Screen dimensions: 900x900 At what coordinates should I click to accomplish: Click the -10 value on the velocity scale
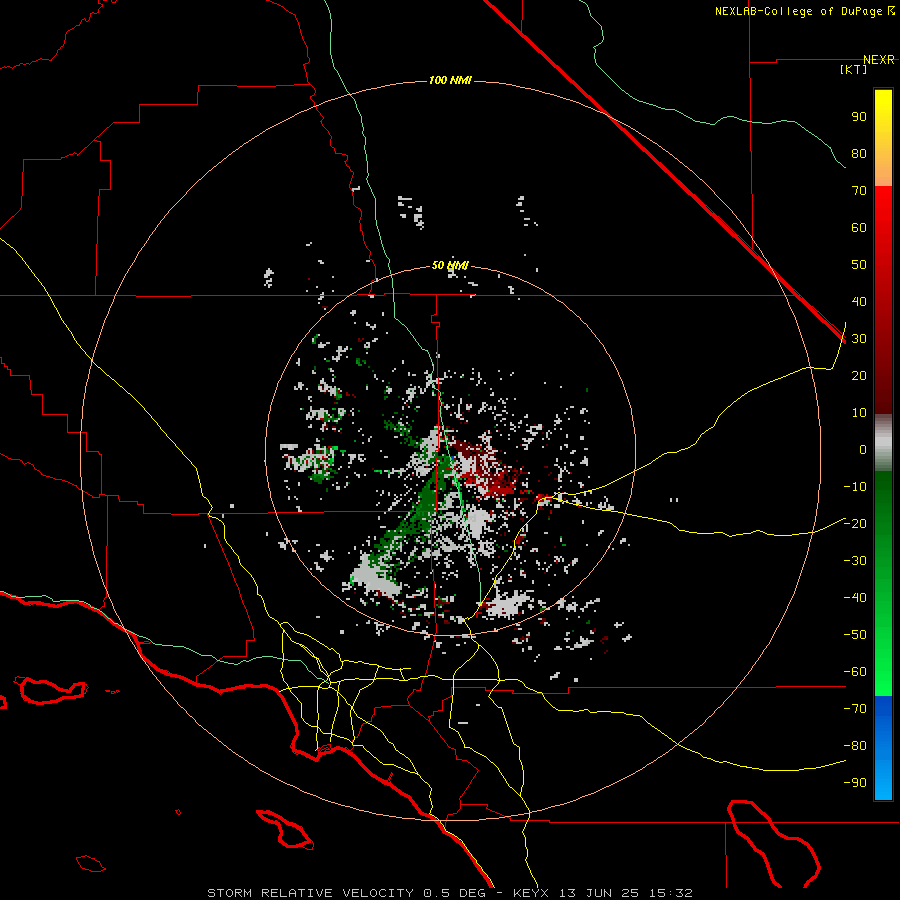(855, 487)
